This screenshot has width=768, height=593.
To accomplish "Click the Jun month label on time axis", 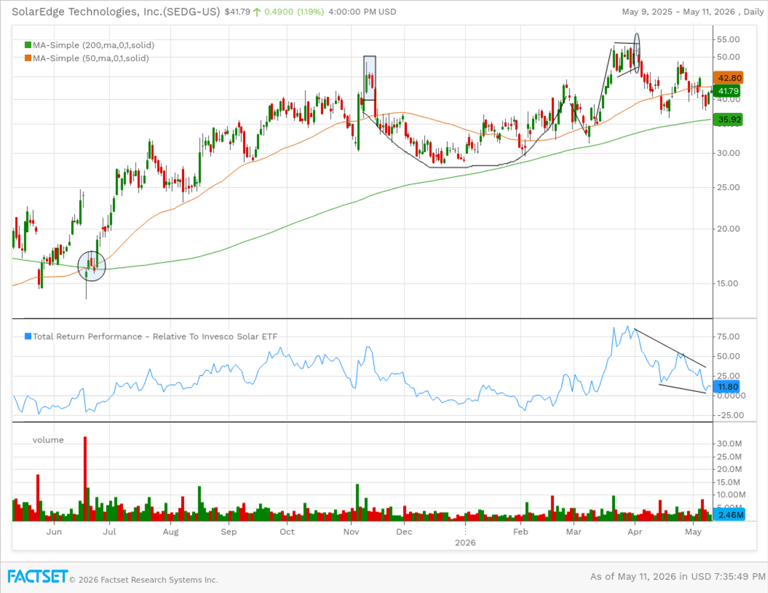I will (x=54, y=532).
